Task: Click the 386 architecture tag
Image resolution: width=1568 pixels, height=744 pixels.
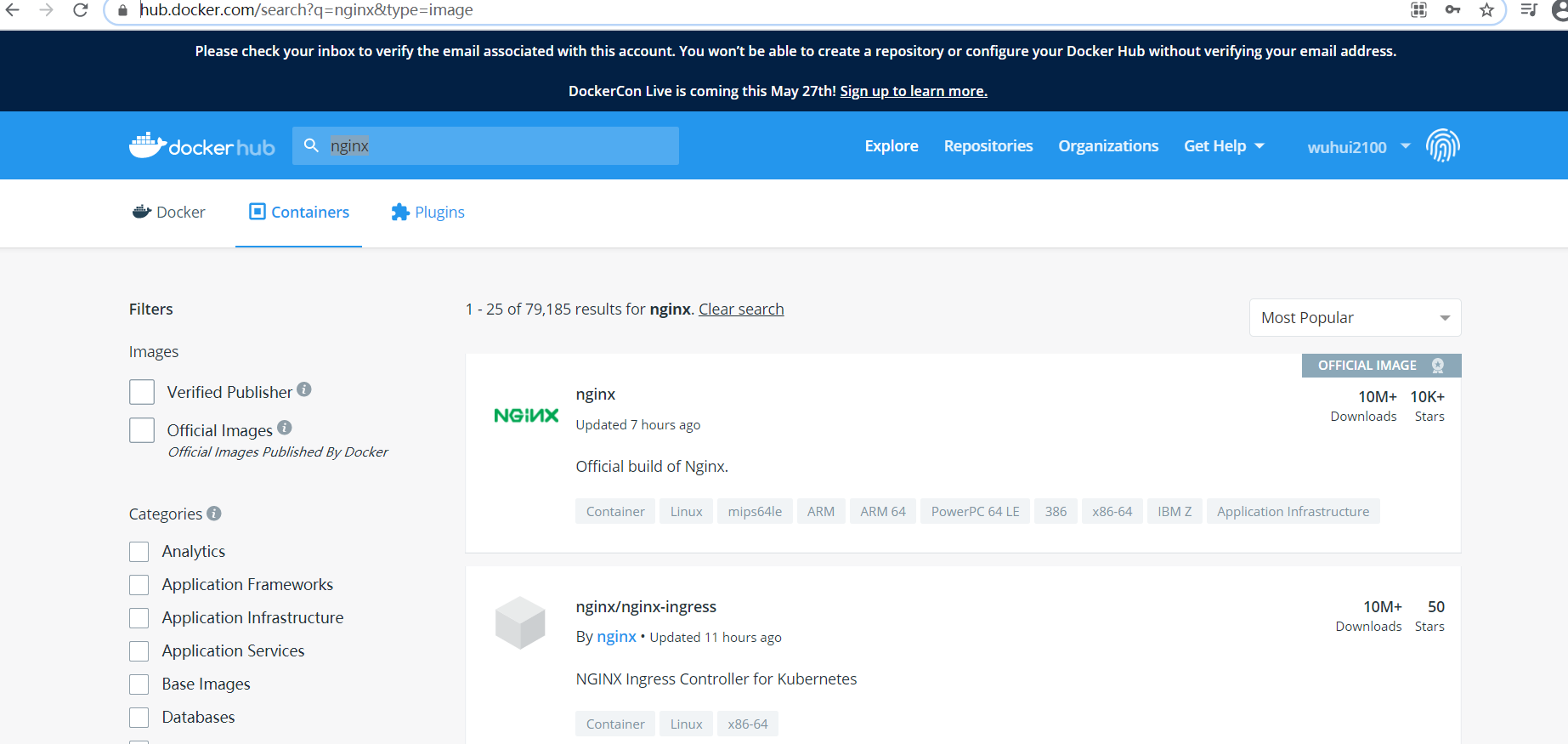Action: point(1056,512)
